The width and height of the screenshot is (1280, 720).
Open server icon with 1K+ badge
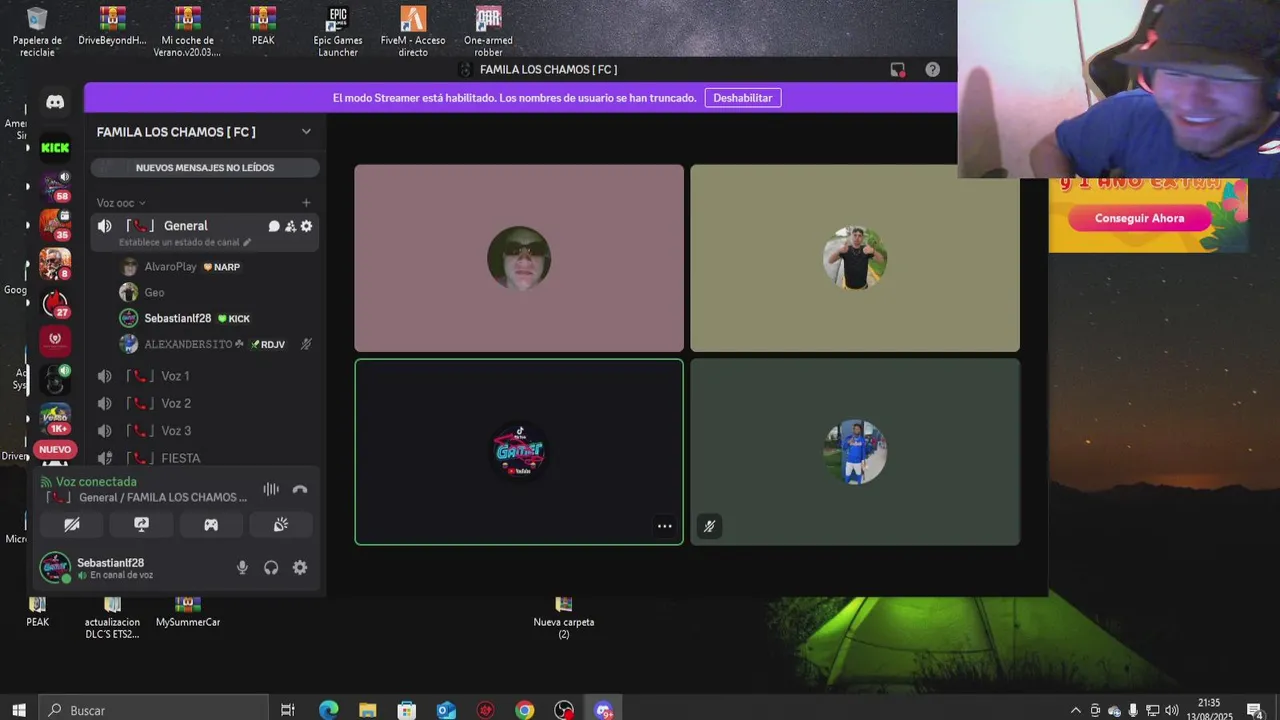tap(55, 418)
